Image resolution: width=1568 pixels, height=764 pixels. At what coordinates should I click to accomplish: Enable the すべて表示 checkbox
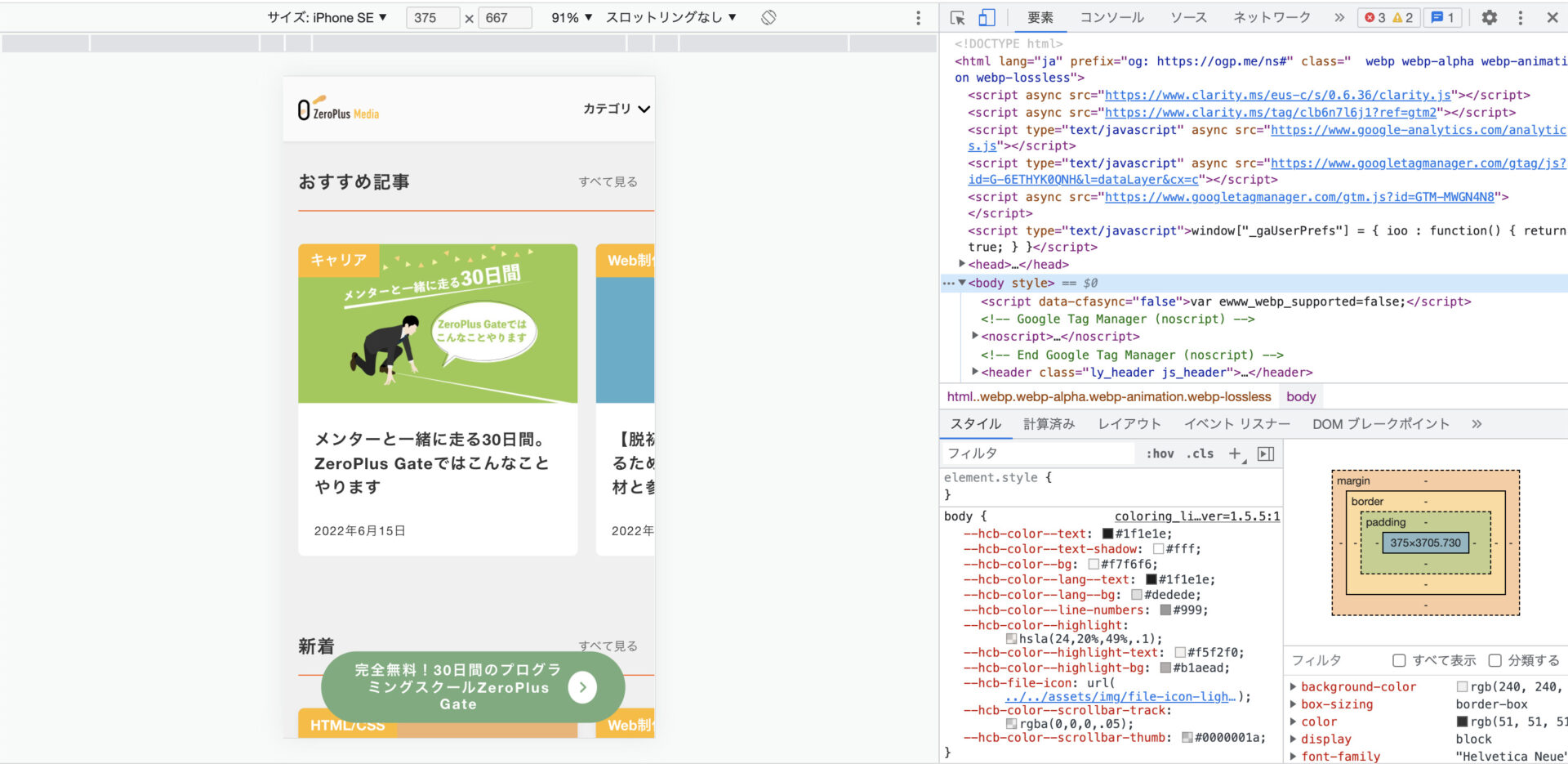click(1399, 660)
